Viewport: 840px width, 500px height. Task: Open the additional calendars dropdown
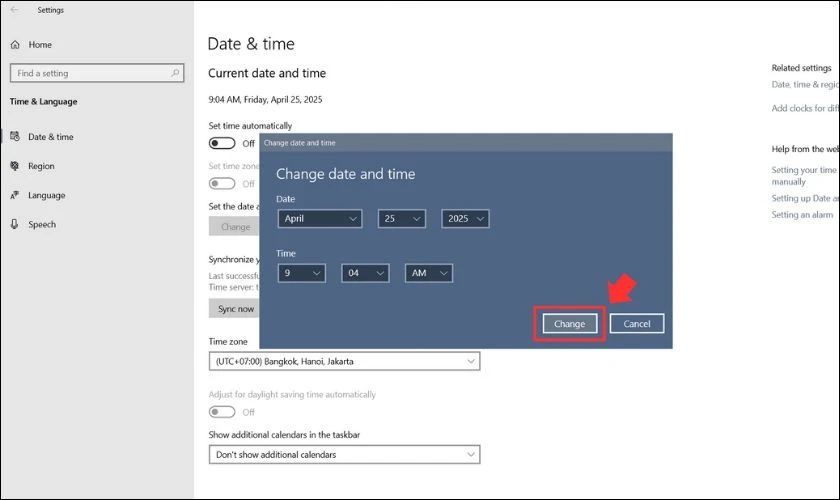tap(344, 454)
